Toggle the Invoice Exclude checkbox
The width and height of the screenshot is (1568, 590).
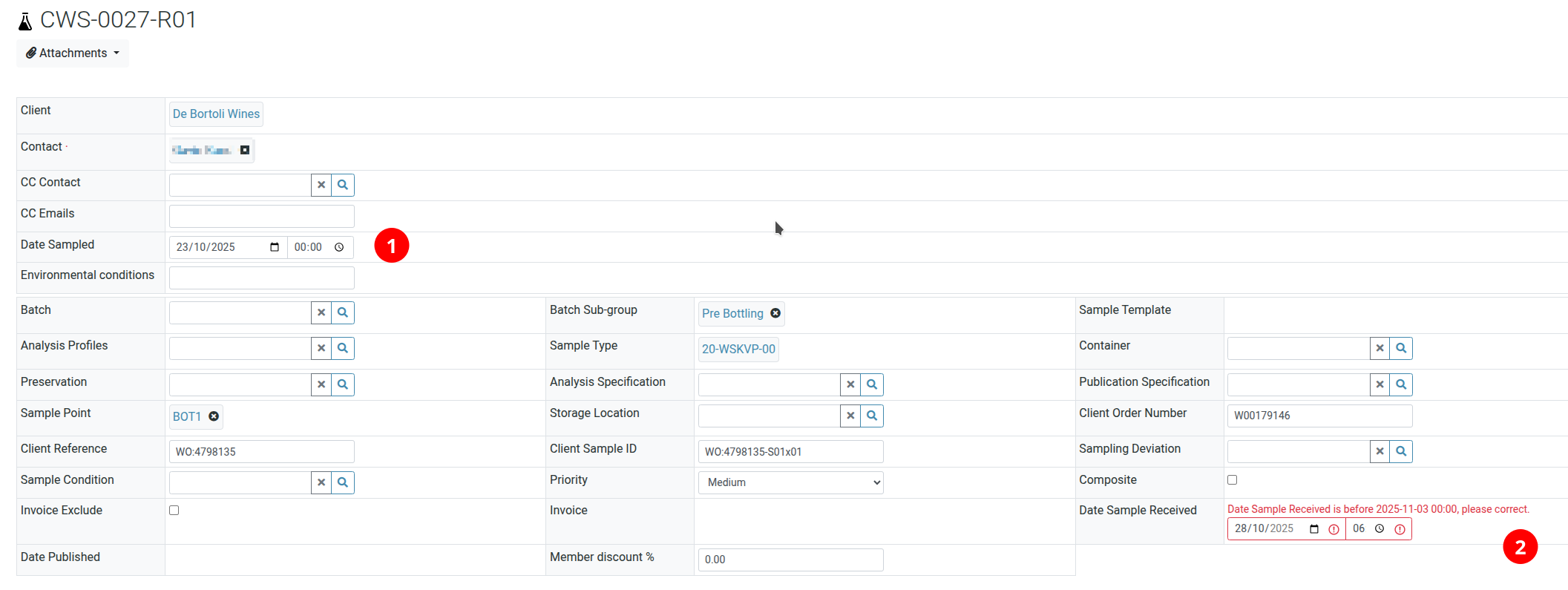click(174, 511)
